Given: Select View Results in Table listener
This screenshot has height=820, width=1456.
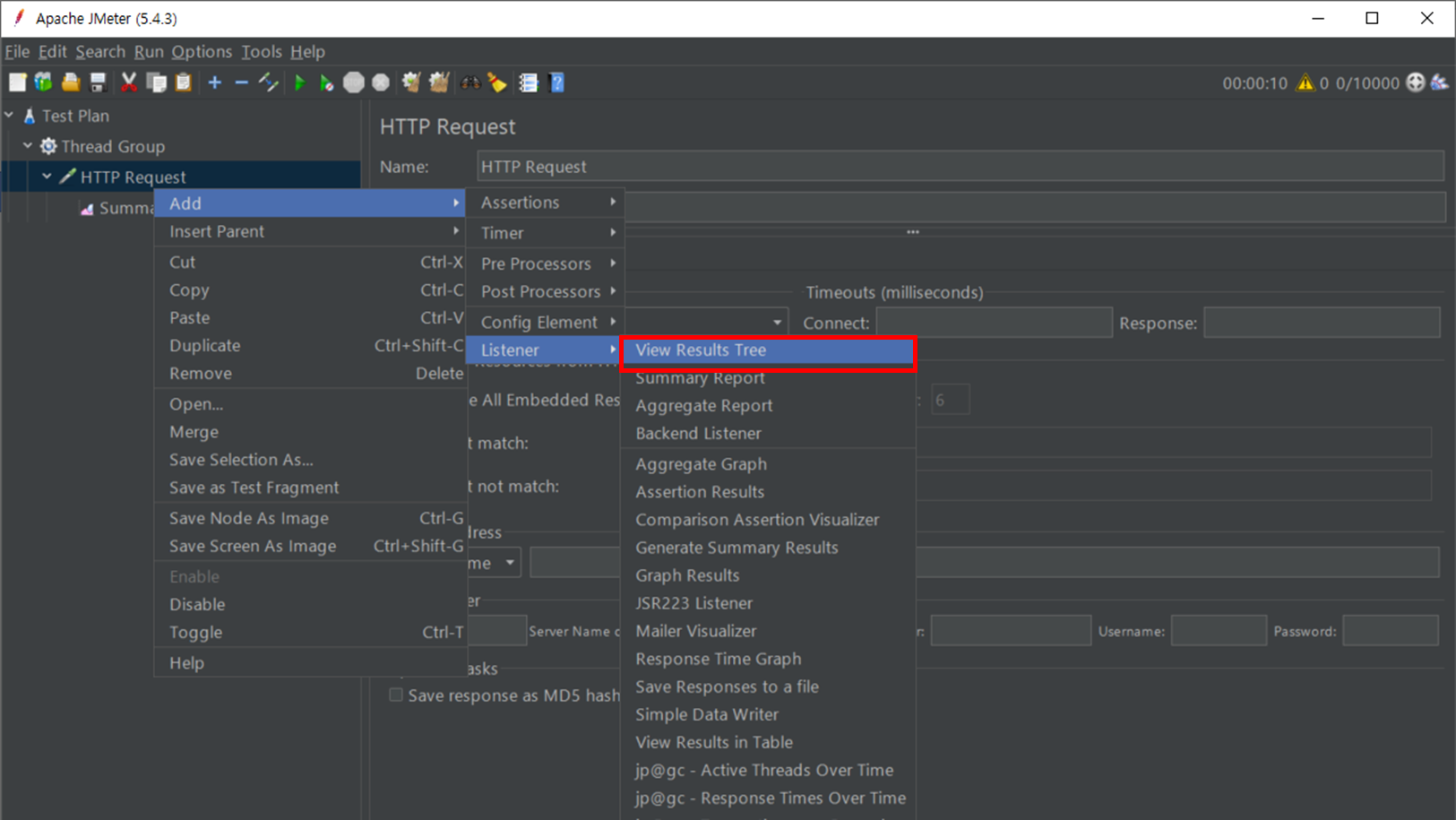Looking at the screenshot, I should click(x=768, y=742).
